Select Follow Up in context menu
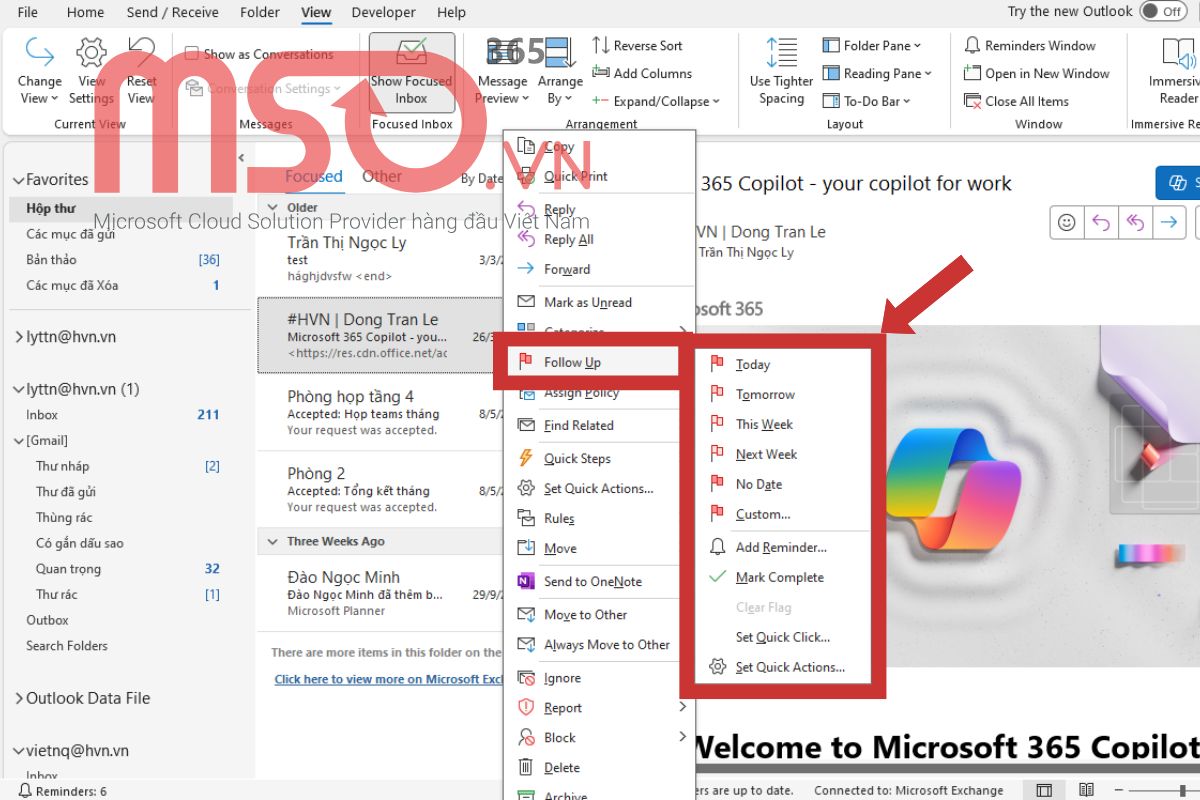1200x800 pixels. [x=592, y=362]
